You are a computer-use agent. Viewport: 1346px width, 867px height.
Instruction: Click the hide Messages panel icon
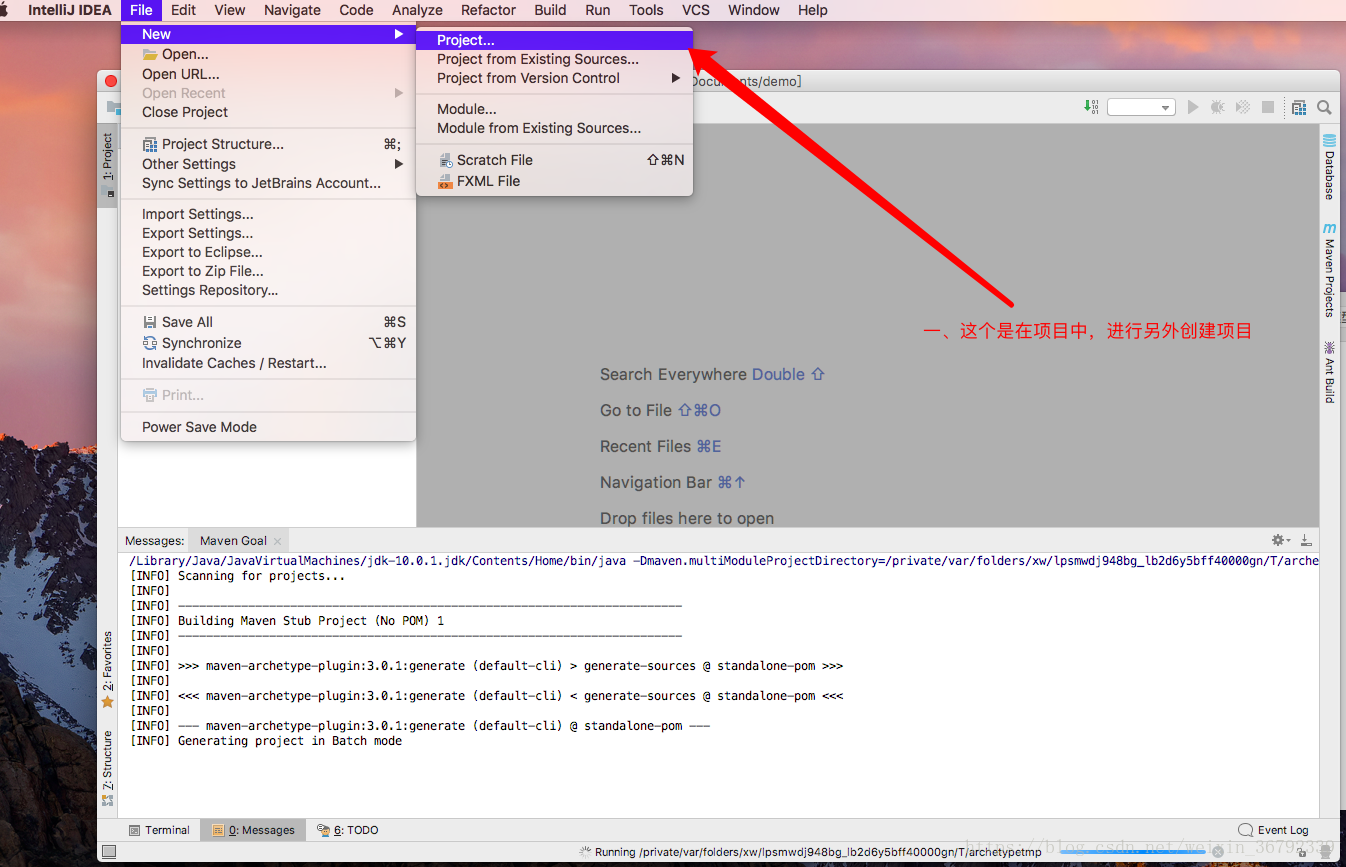tap(1305, 540)
